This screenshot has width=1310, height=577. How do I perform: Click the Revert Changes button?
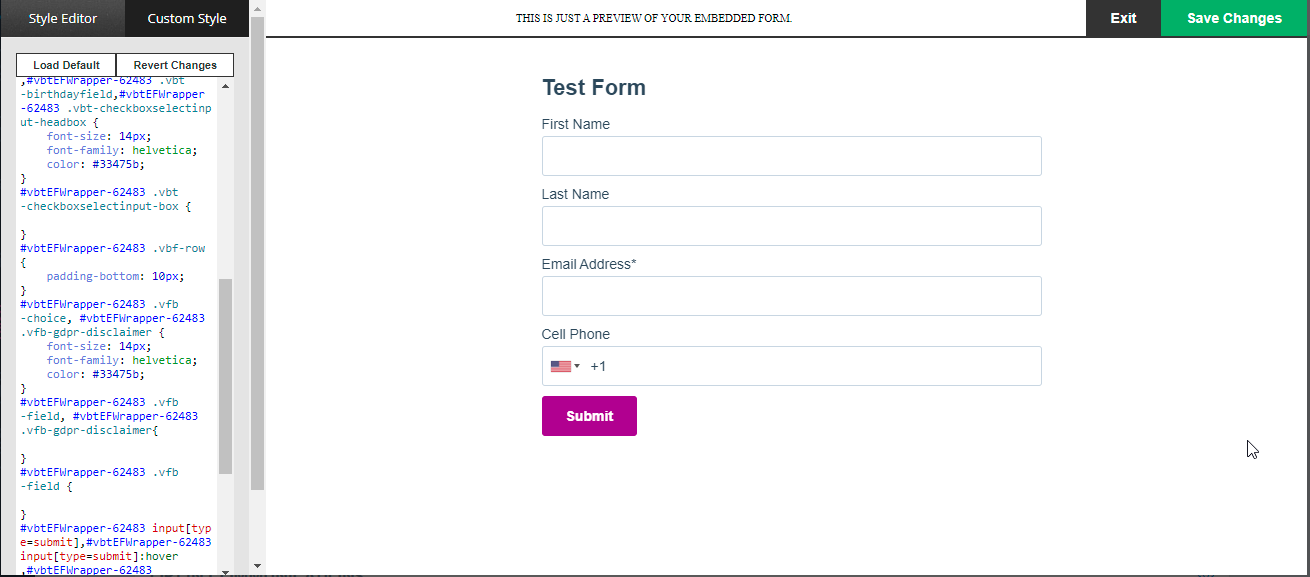pos(174,64)
